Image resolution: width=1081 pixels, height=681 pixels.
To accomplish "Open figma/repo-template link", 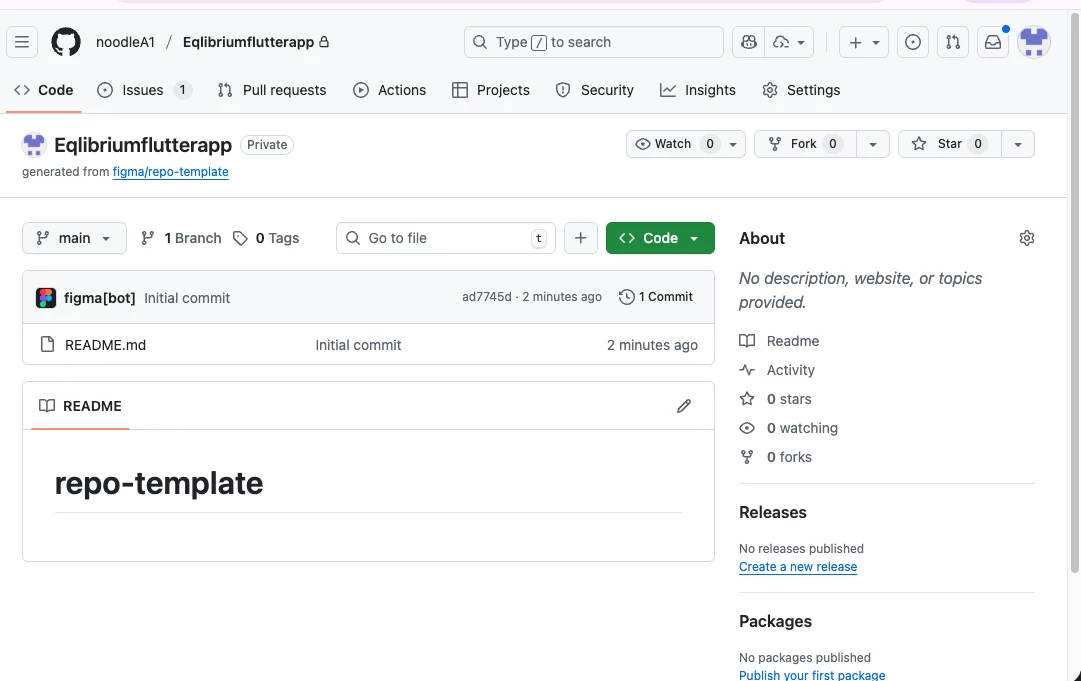I will [170, 172].
